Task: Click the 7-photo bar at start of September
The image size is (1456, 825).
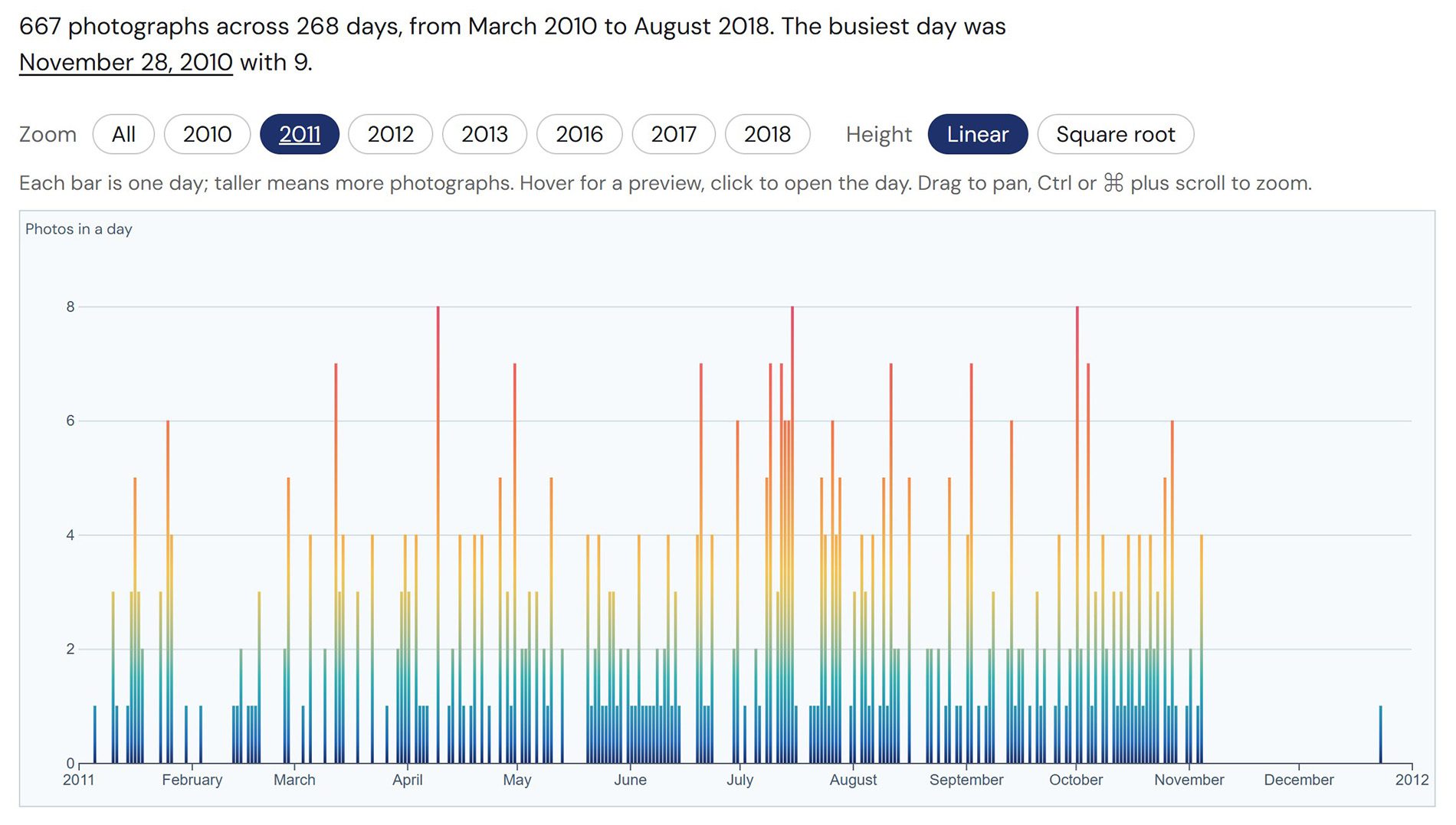Action: (x=971, y=563)
